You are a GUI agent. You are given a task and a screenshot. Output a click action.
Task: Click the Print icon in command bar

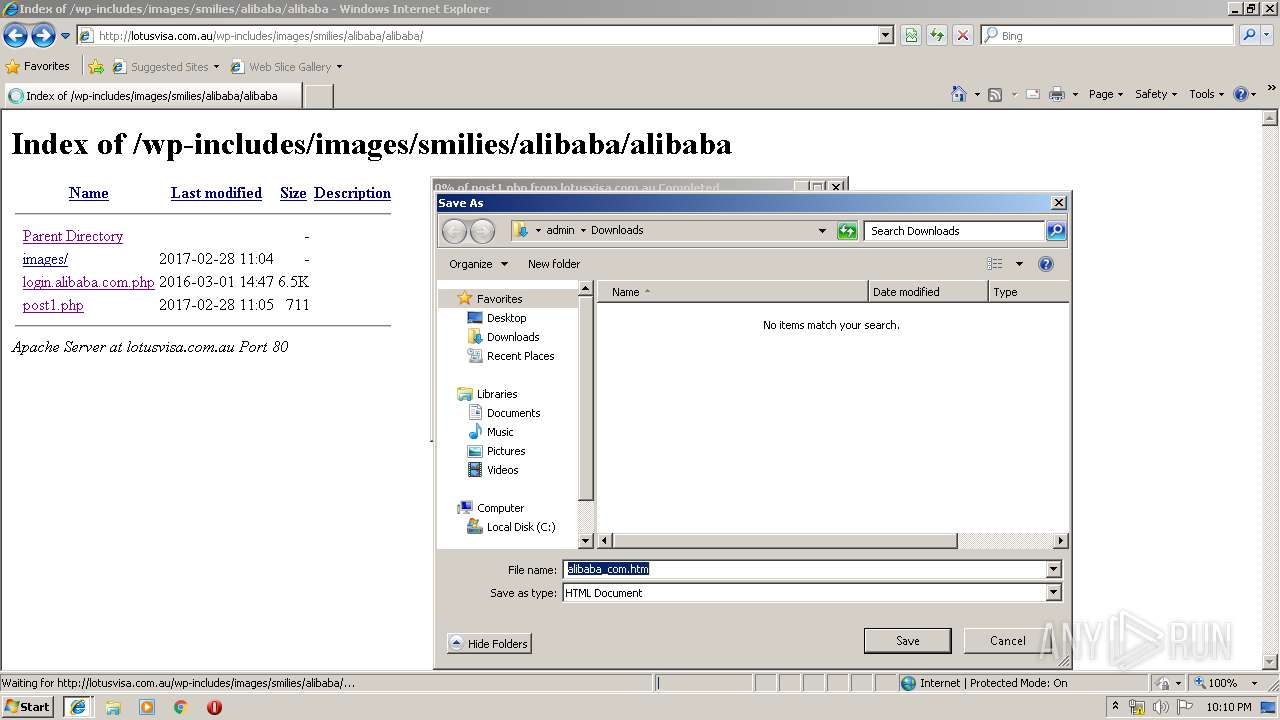1057,94
